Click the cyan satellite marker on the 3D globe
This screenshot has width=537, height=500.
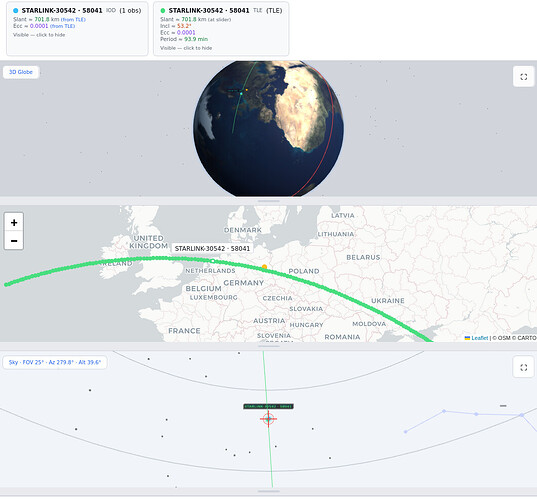click(241, 93)
